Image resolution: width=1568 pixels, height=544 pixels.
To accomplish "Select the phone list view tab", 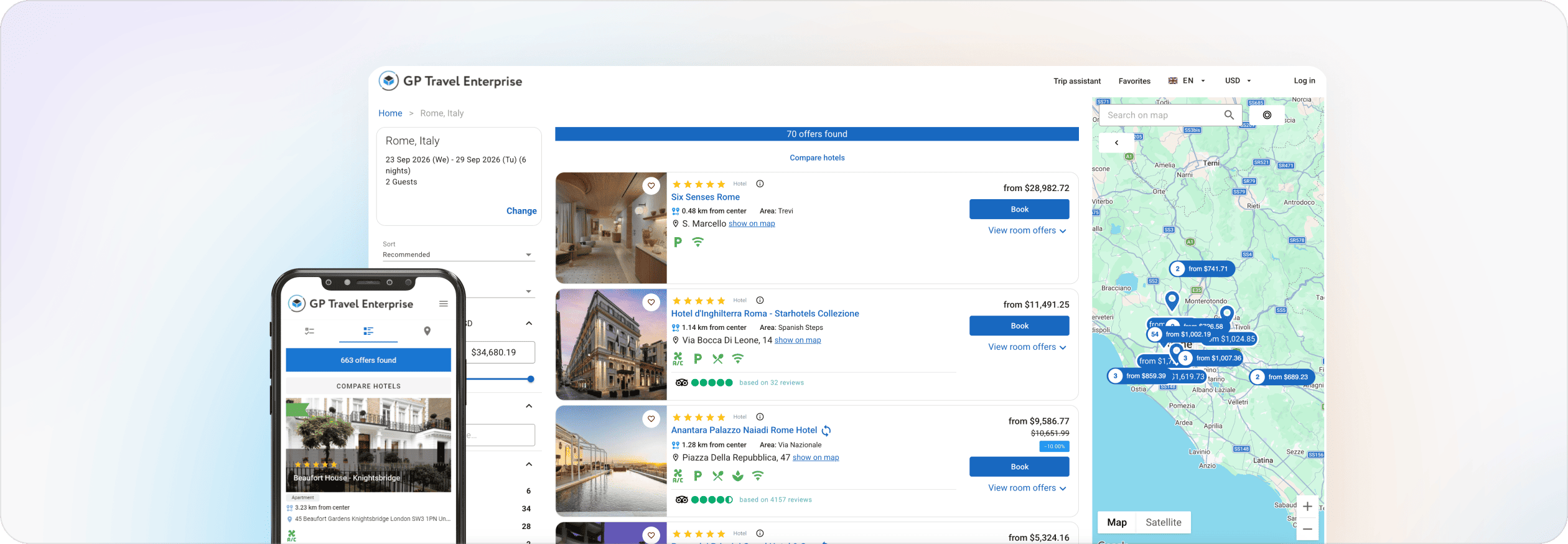I will (x=368, y=331).
